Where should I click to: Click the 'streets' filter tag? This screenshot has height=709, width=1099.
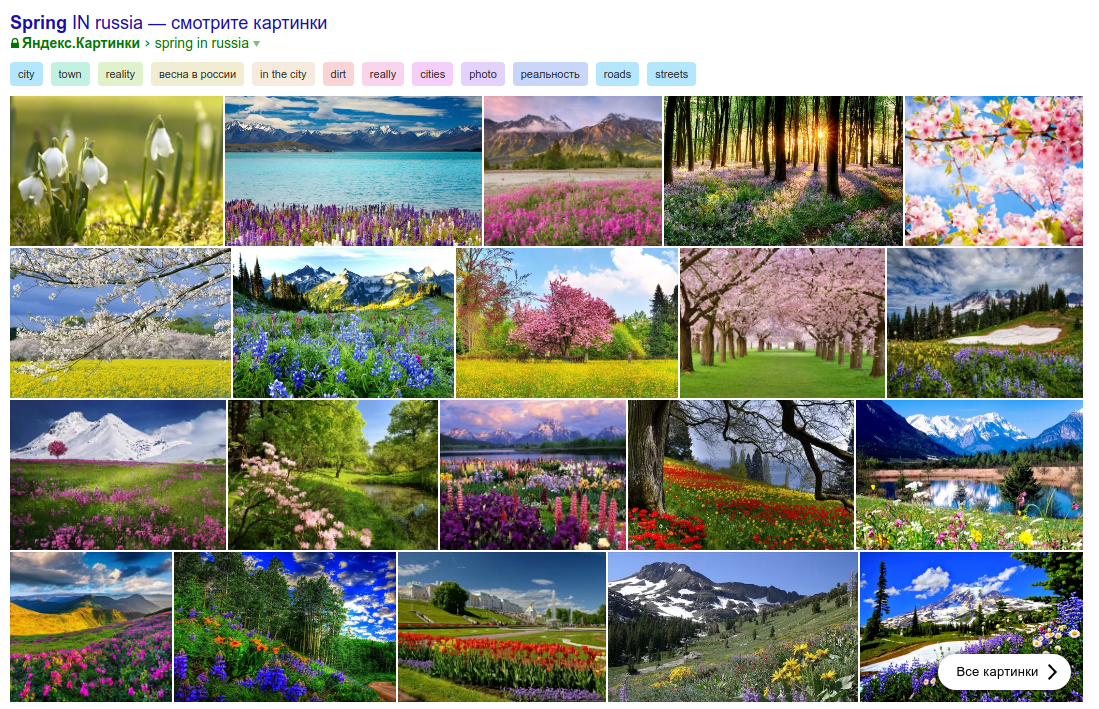pos(671,74)
